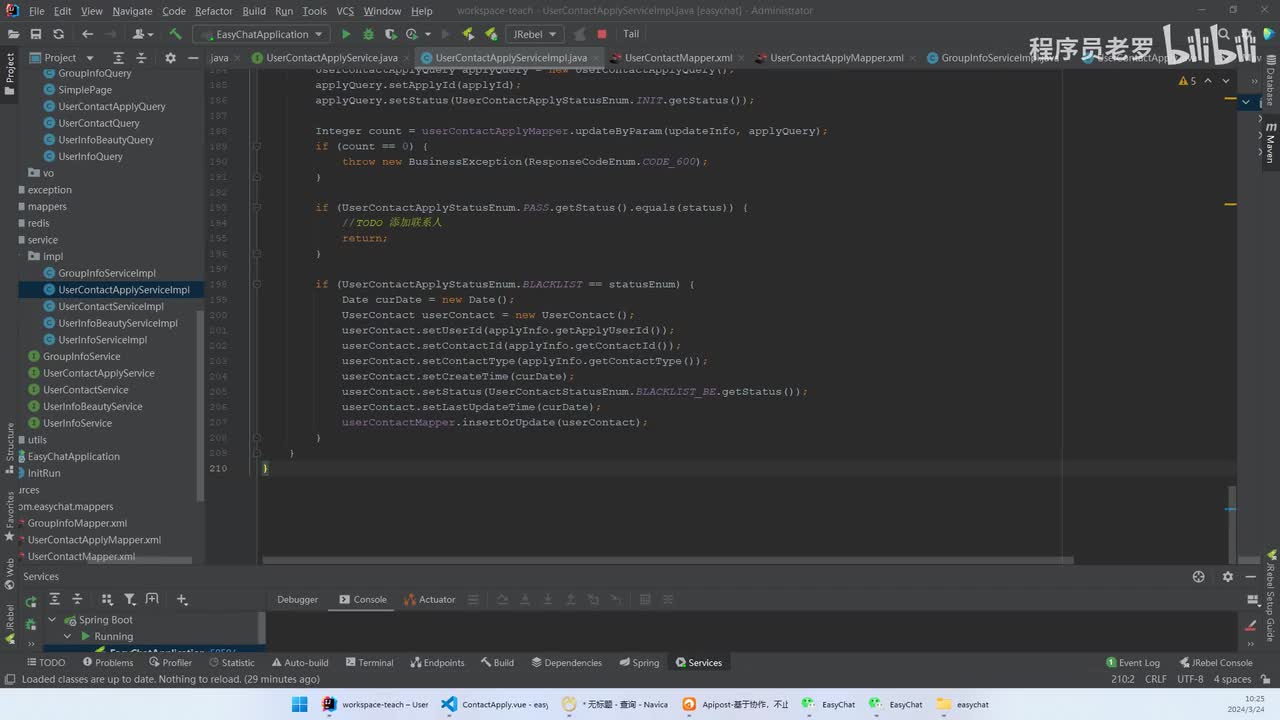
Task: Click the CRLF line separator in status bar
Action: 1156,679
